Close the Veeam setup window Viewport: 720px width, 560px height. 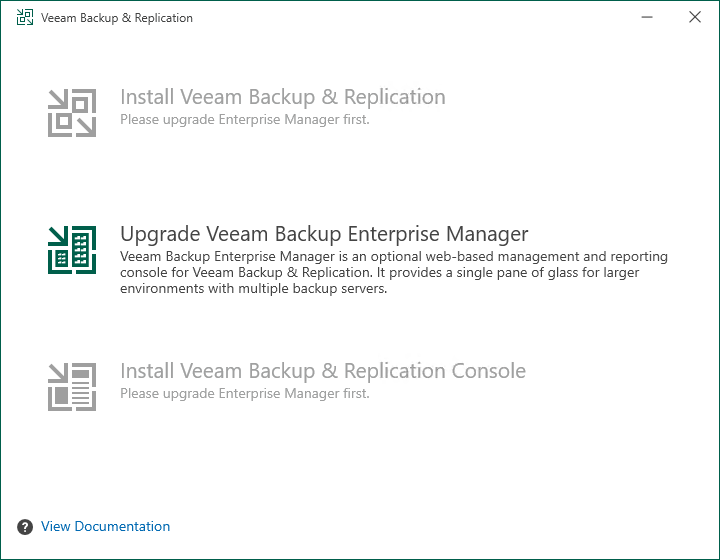point(695,18)
